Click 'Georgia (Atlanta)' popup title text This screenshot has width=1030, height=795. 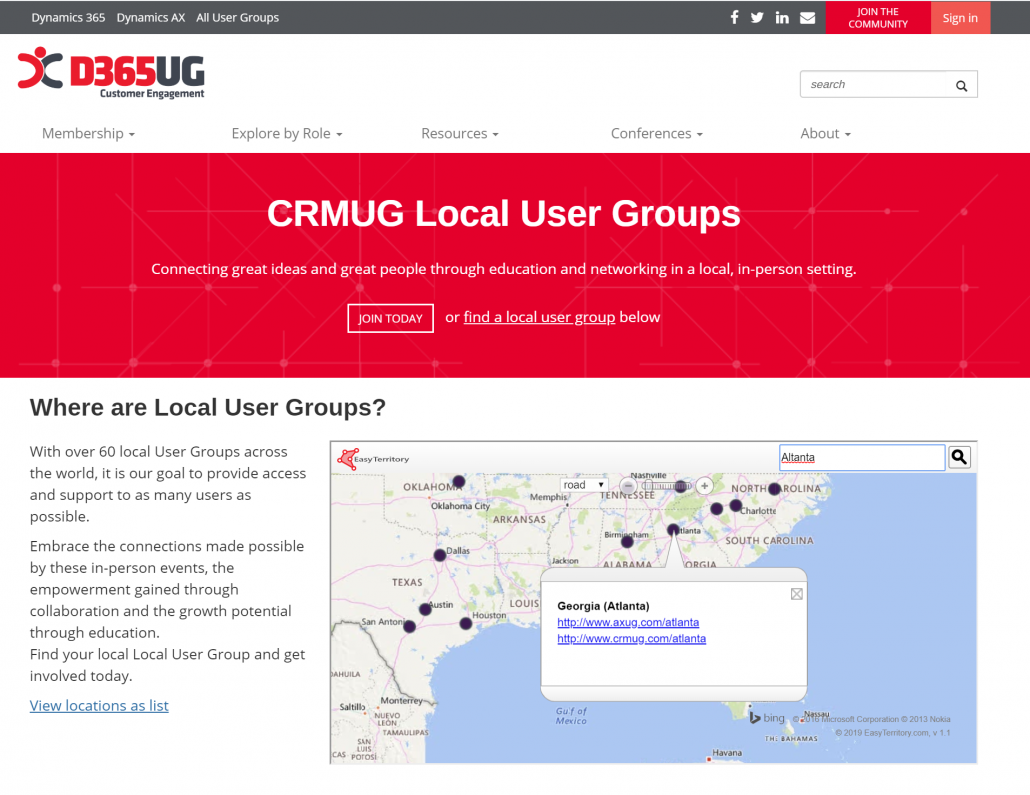[x=603, y=606]
